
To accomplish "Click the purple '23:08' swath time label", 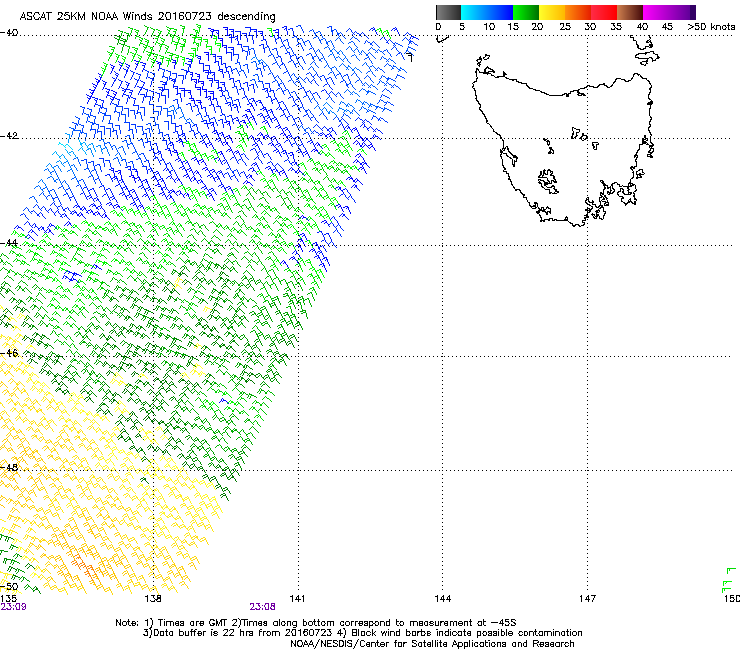I will coord(262,607).
